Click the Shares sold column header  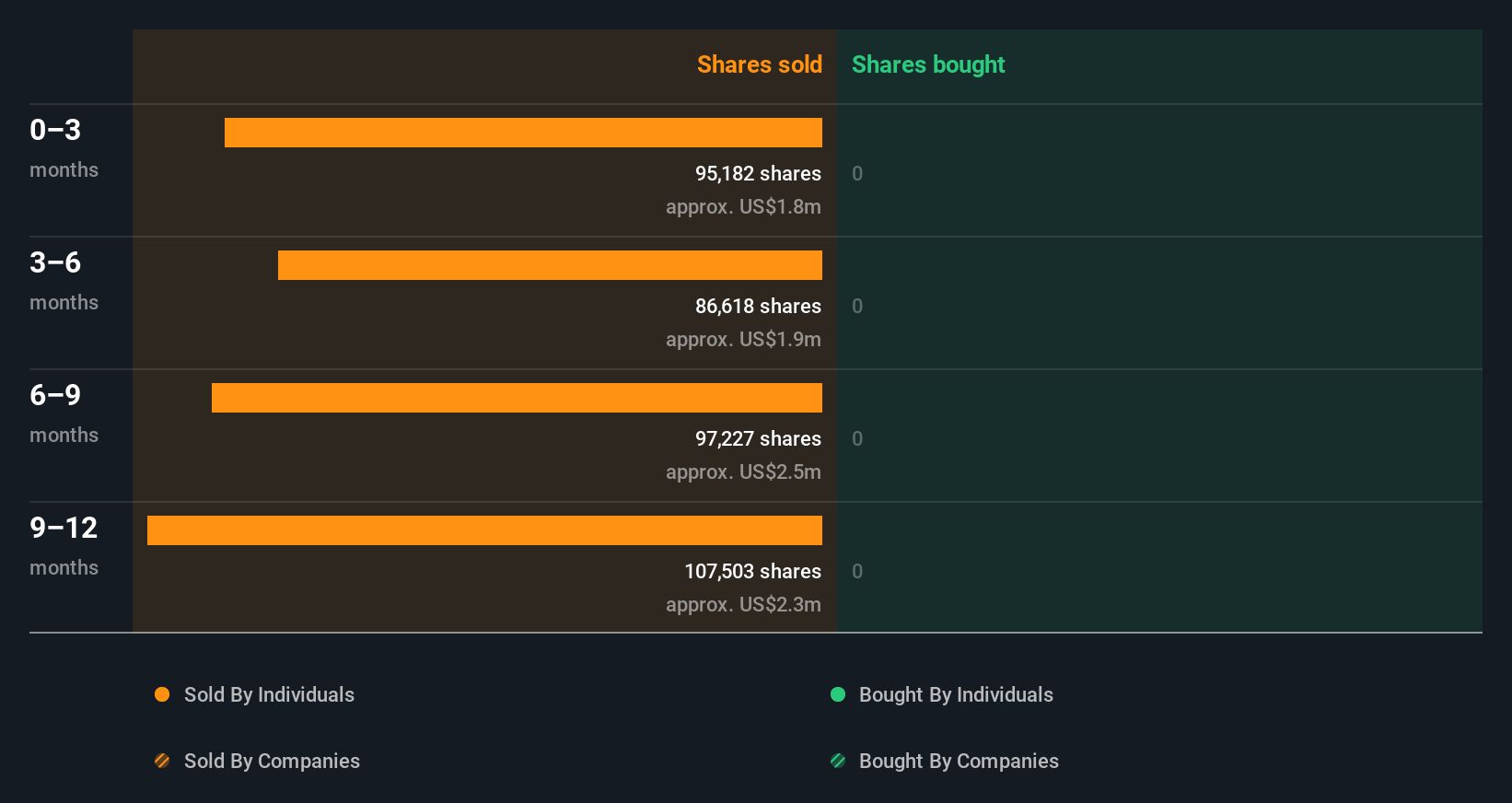(760, 64)
